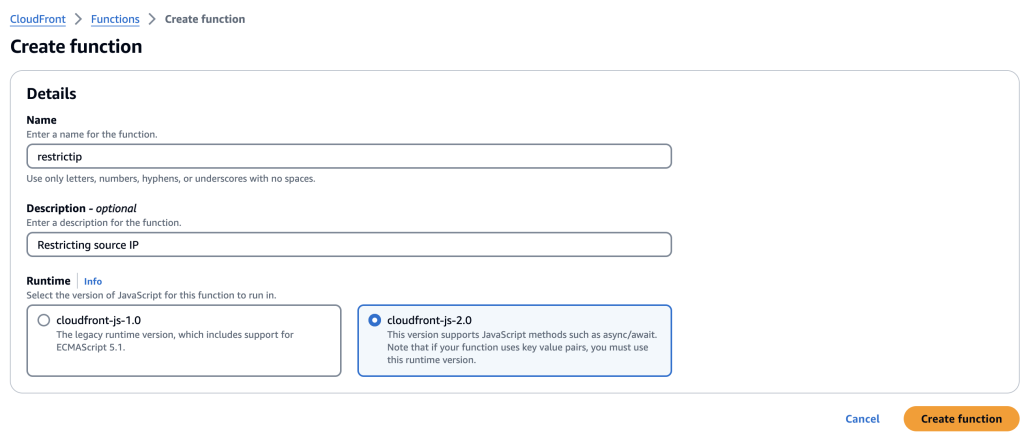Focus the Description field 'Restricting source IP'
This screenshot has width=1024, height=440.
[x=348, y=245]
